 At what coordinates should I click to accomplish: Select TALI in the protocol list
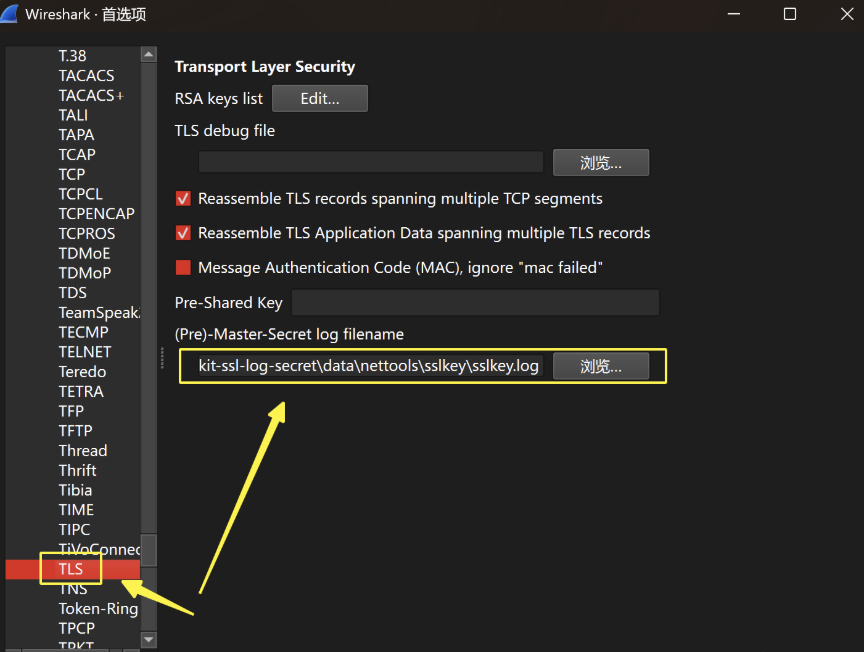pyautogui.click(x=73, y=115)
